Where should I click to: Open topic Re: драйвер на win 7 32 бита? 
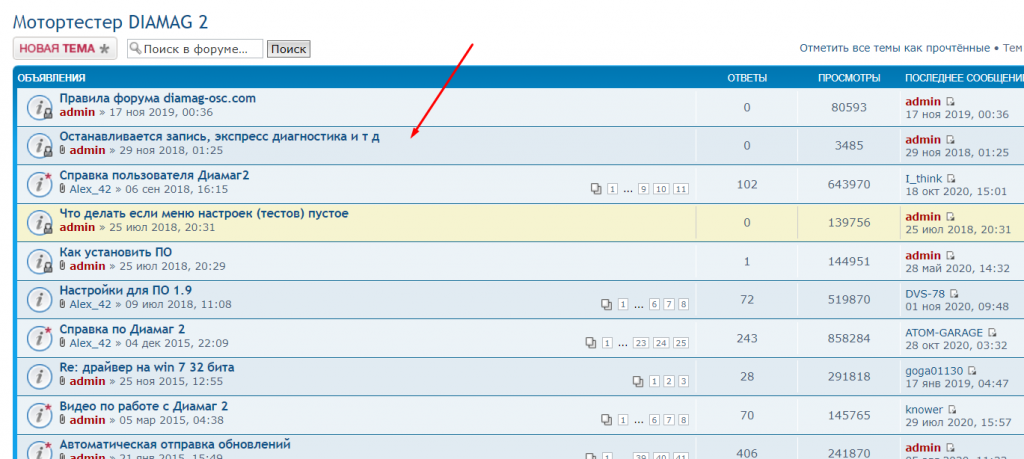click(147, 368)
